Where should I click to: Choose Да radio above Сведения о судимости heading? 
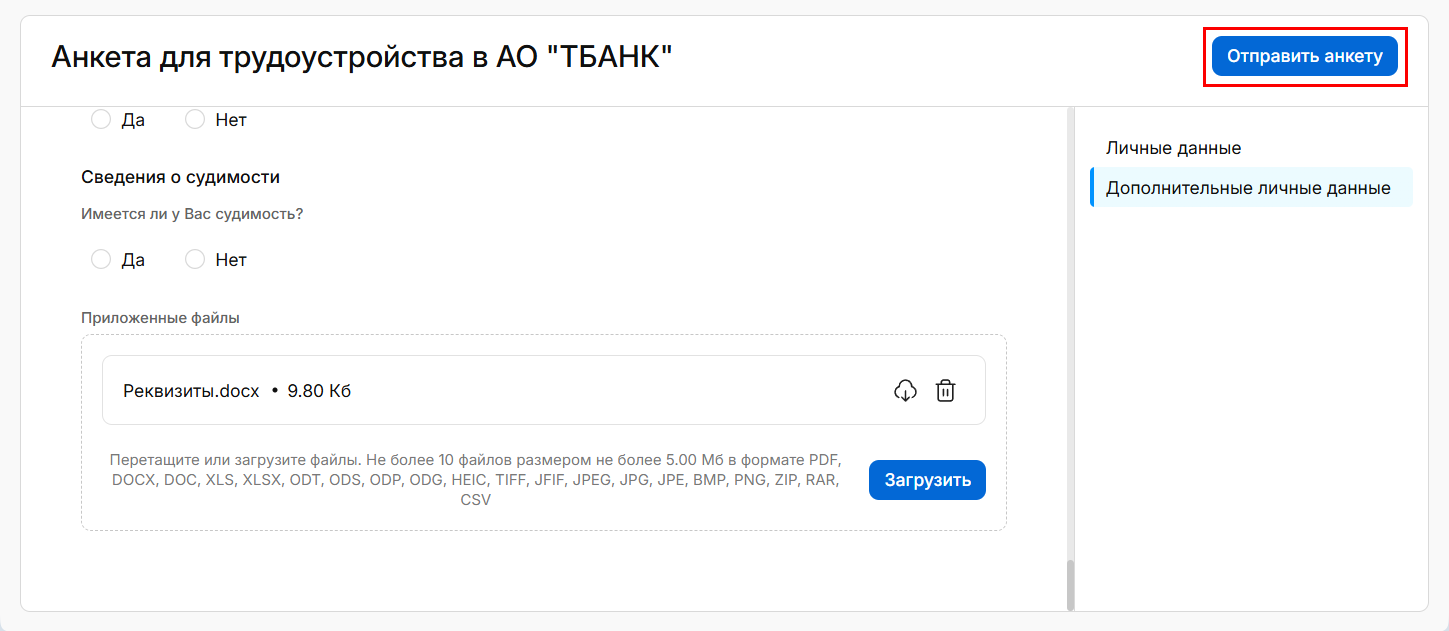coord(101,120)
